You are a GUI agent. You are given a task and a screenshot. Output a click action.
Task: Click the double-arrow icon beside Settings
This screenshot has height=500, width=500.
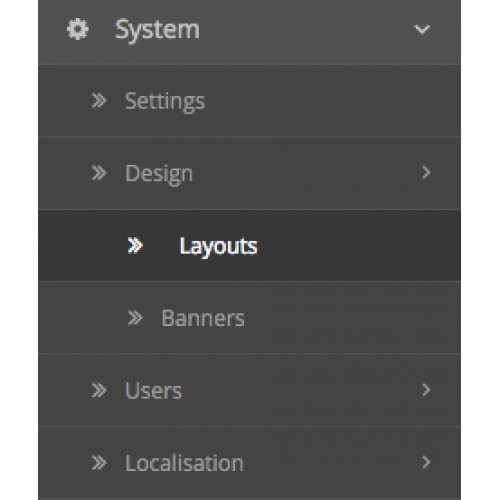click(x=99, y=101)
